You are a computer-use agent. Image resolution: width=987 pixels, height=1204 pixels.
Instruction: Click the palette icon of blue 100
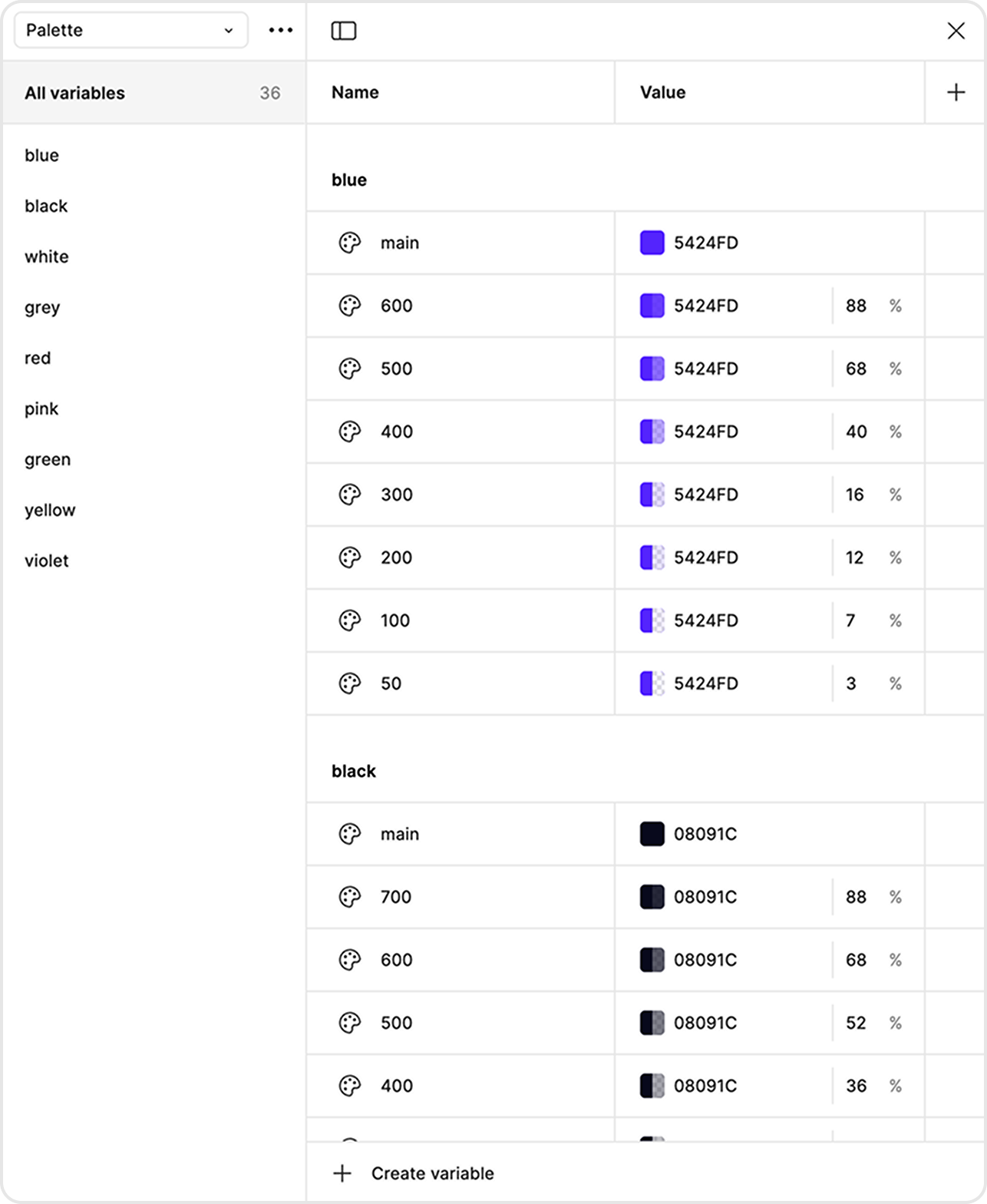click(x=350, y=620)
